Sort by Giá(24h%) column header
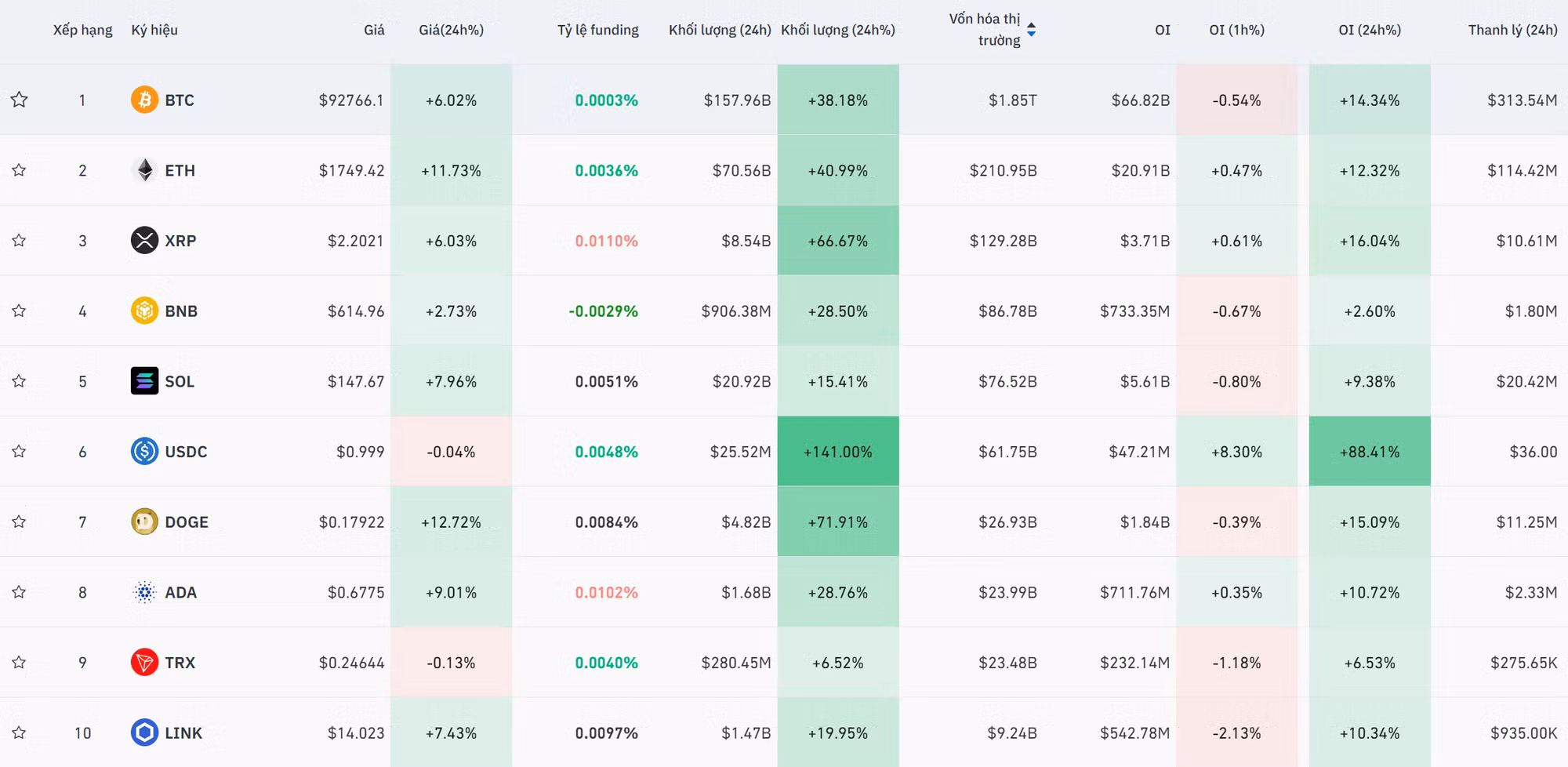 (451, 30)
